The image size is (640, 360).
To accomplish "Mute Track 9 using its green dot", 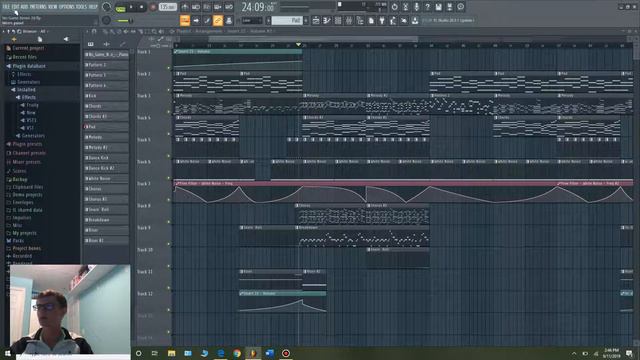I will click(169, 244).
